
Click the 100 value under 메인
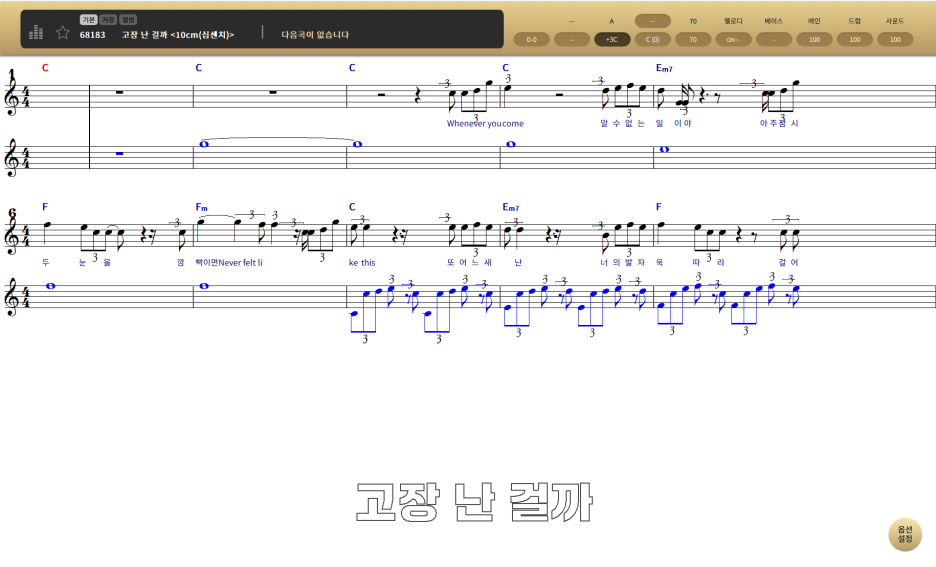pos(814,39)
